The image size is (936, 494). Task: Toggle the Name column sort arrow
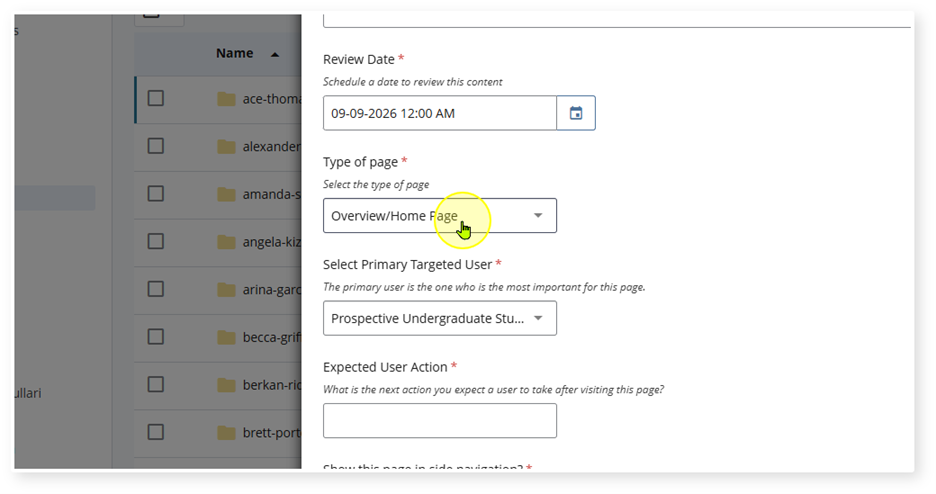point(275,53)
